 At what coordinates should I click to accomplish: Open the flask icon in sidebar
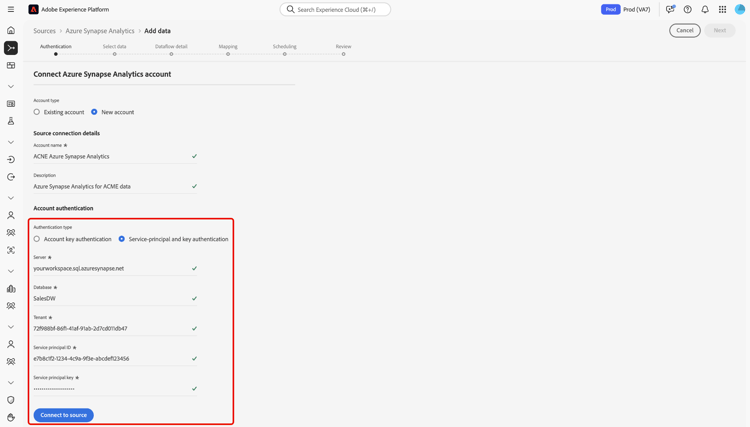(x=11, y=121)
